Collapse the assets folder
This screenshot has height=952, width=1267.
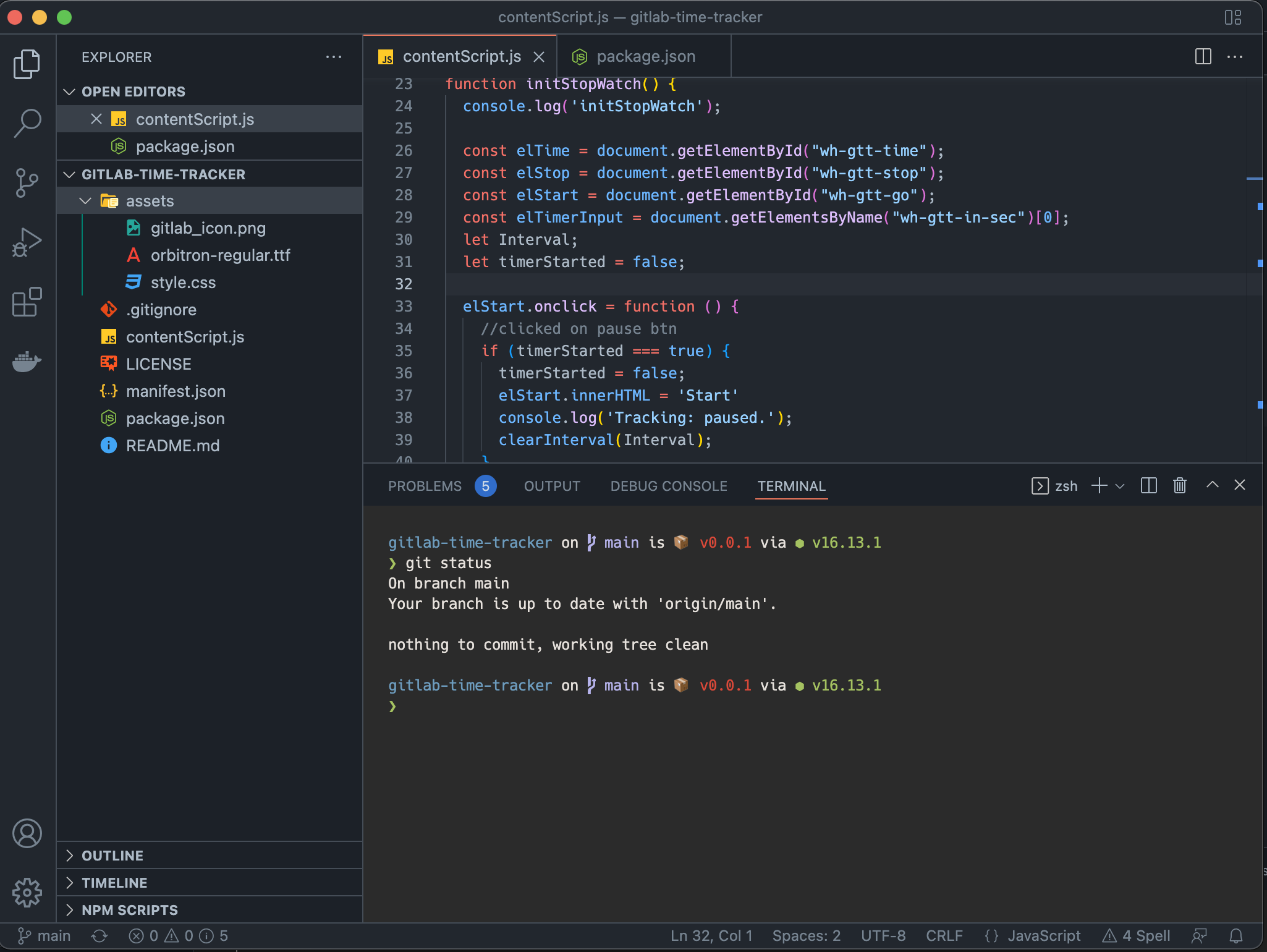[x=85, y=201]
